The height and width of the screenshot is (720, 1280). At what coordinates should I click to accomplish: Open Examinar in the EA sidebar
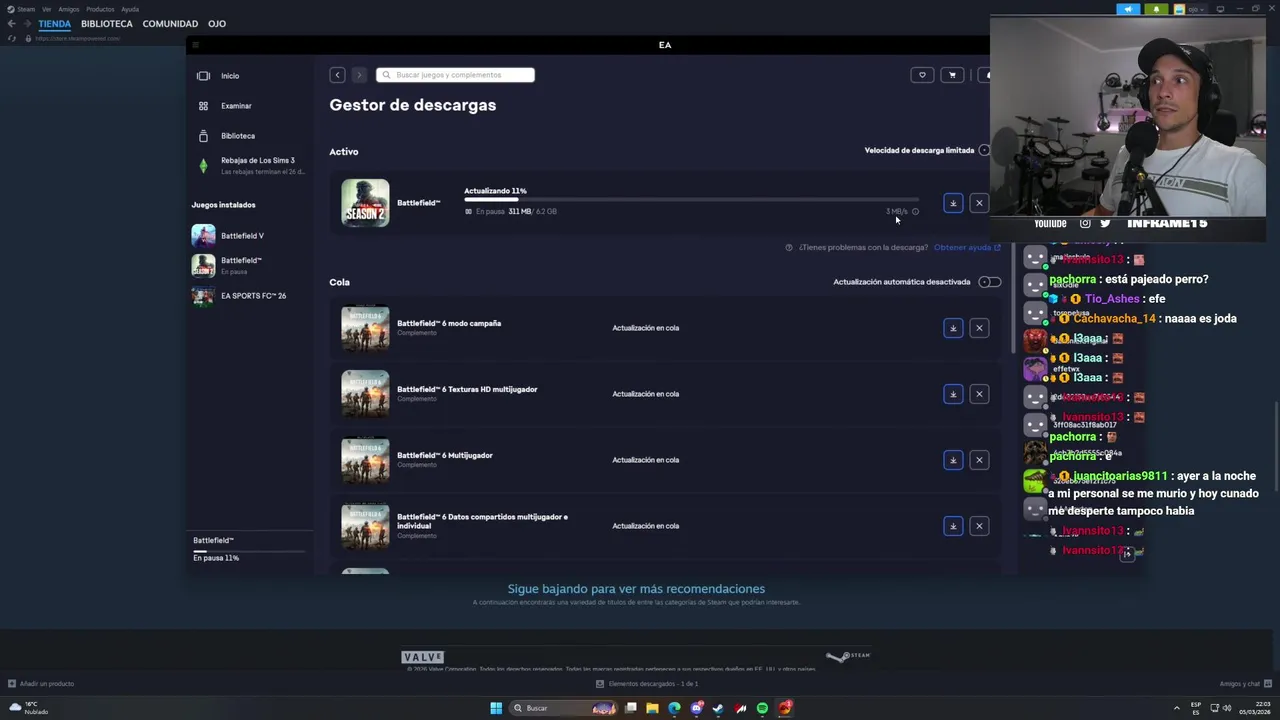click(236, 106)
